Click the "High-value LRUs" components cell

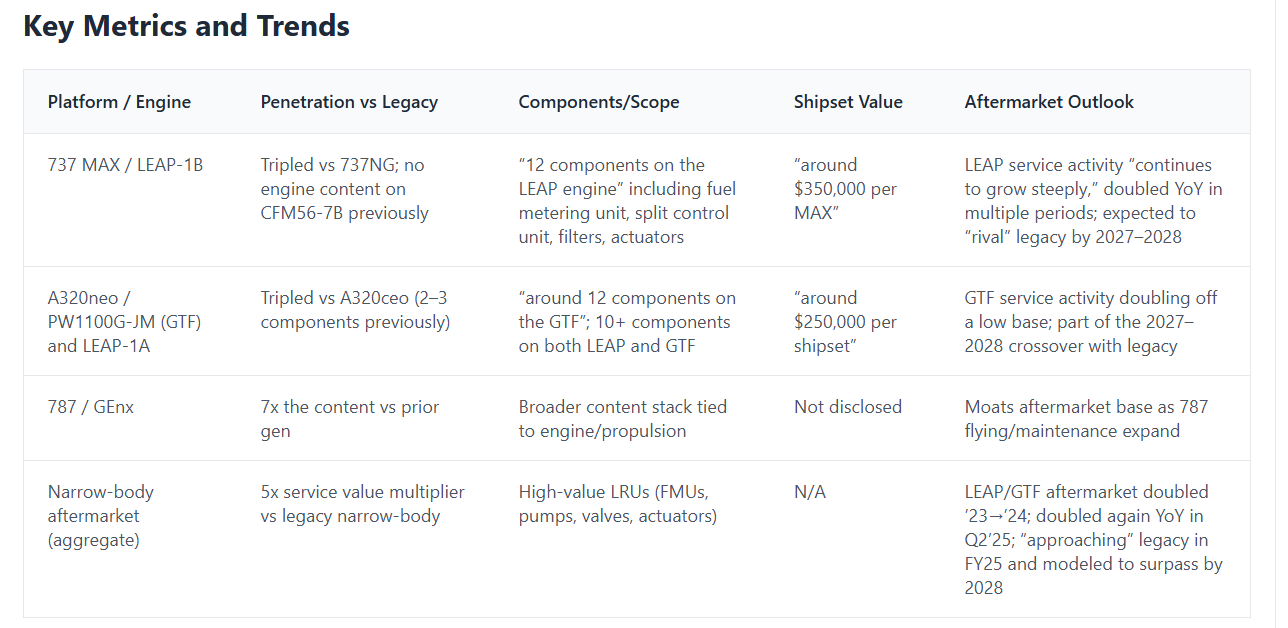(617, 504)
